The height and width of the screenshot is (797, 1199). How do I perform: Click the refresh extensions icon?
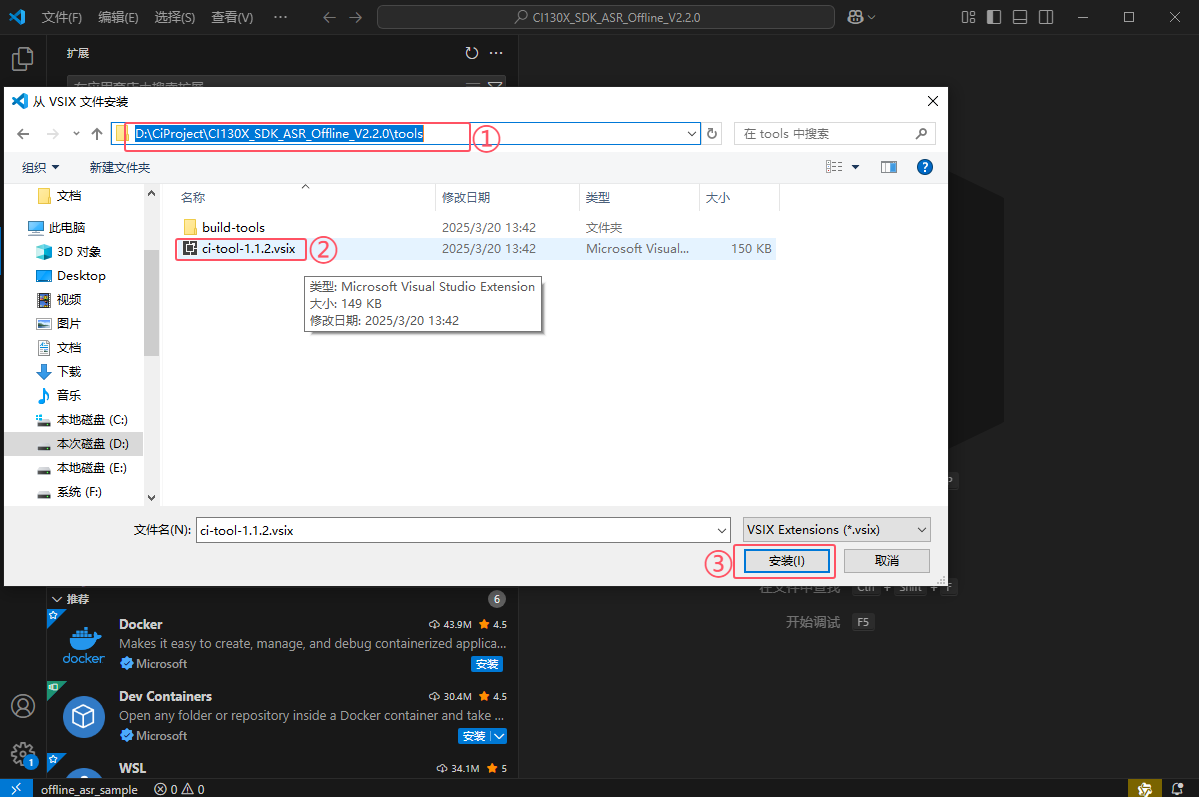click(x=472, y=53)
